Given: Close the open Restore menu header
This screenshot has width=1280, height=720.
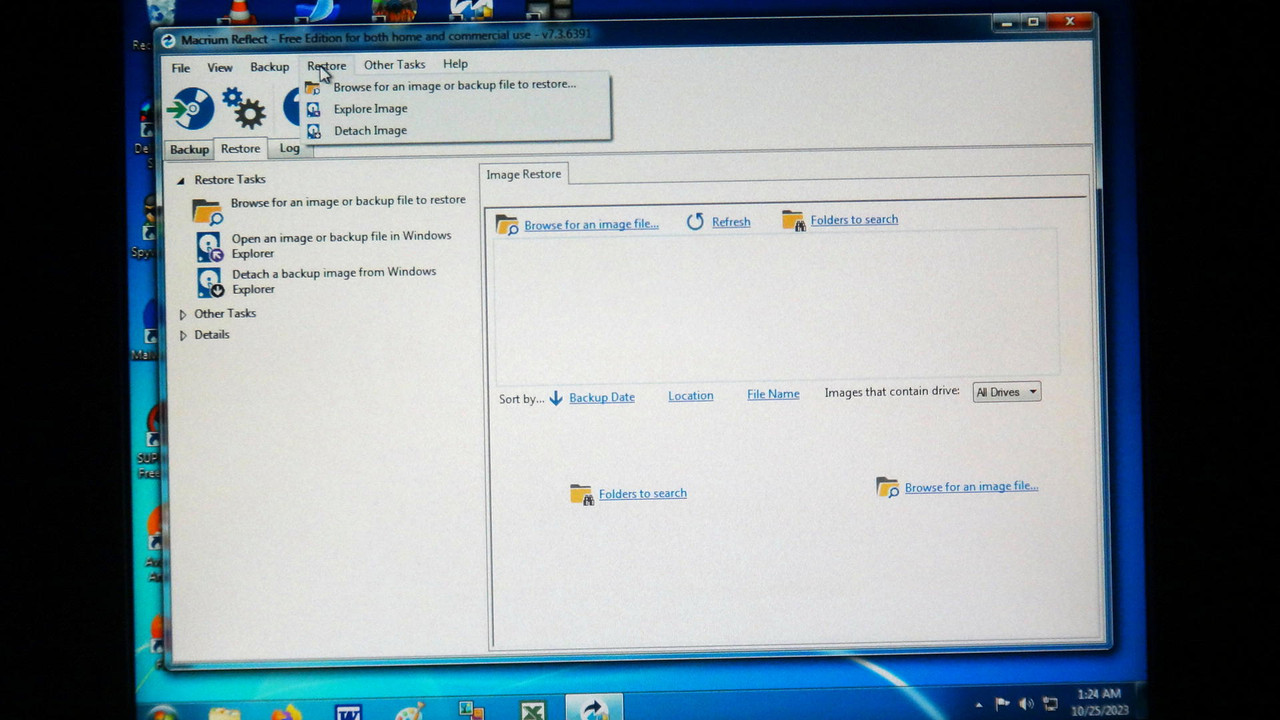Looking at the screenshot, I should coord(327,66).
